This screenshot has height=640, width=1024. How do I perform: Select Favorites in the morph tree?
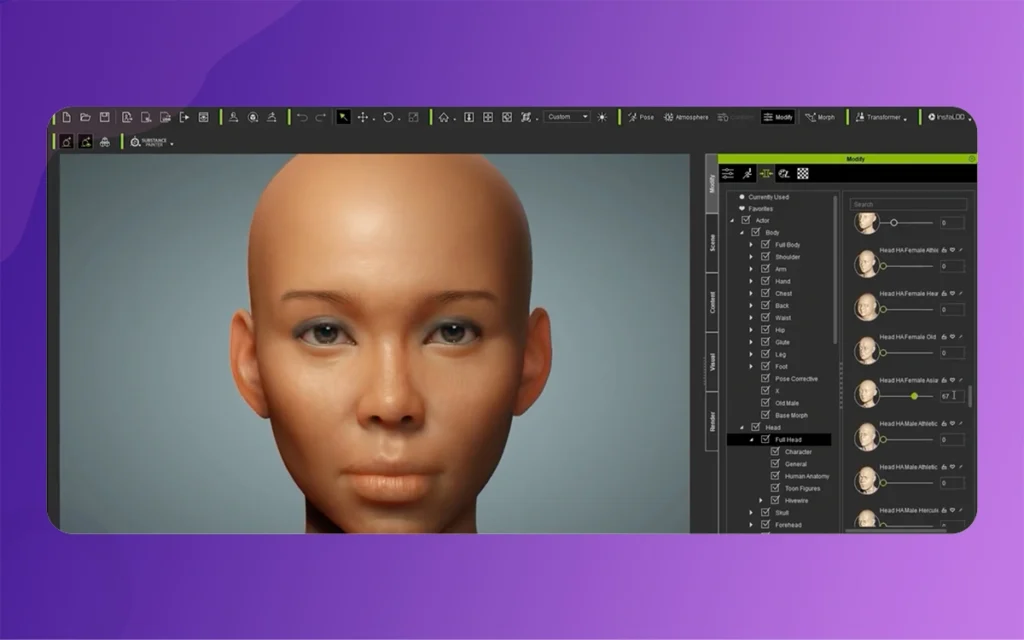pyautogui.click(x=760, y=208)
